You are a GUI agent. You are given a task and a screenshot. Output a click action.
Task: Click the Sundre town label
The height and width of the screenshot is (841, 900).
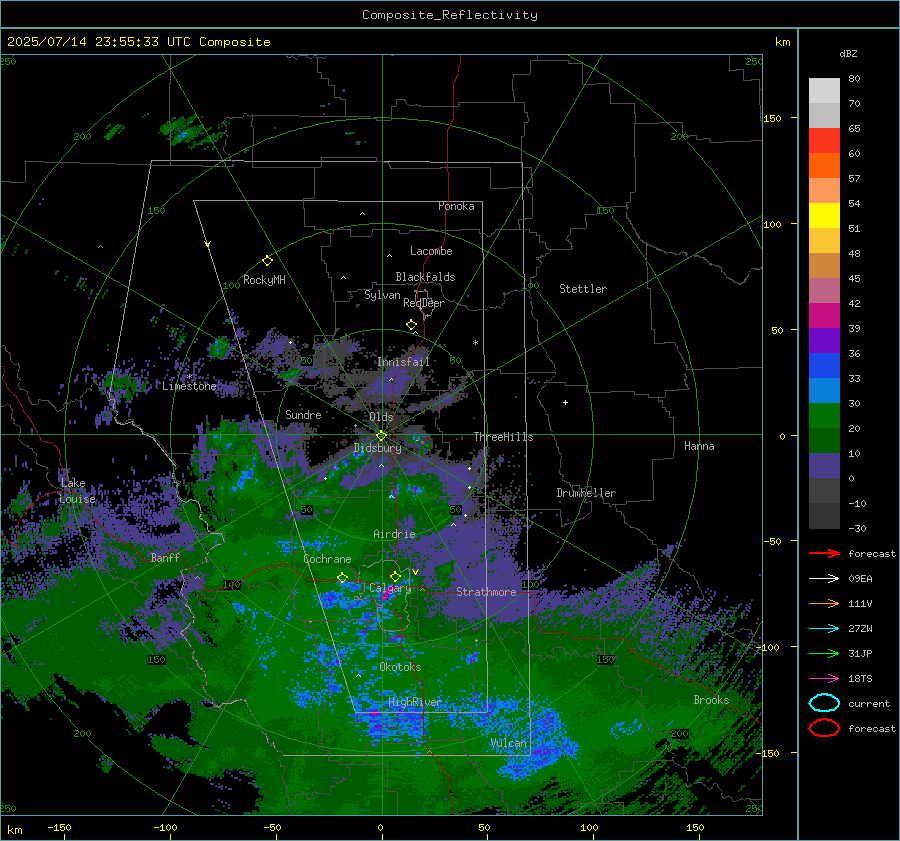tap(303, 414)
